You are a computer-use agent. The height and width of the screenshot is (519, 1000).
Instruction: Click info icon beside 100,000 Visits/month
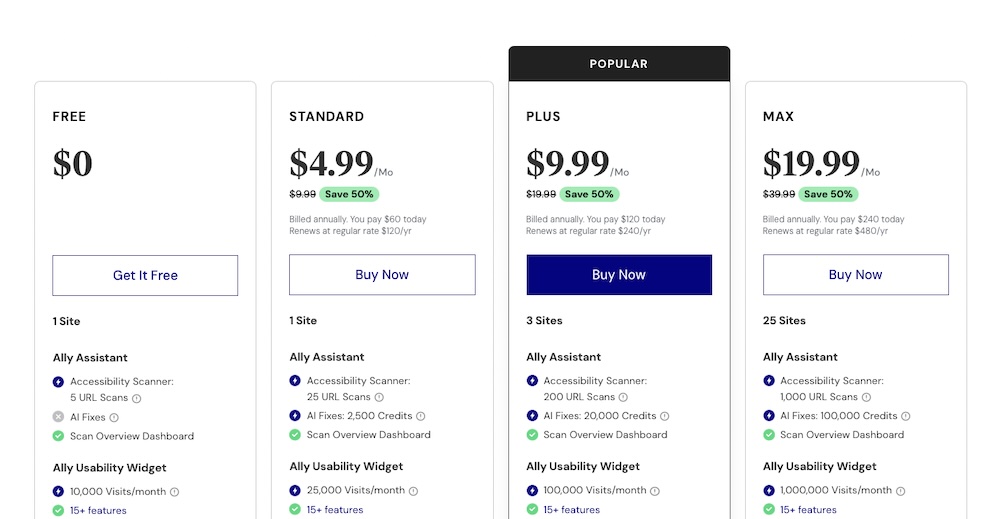point(656,491)
